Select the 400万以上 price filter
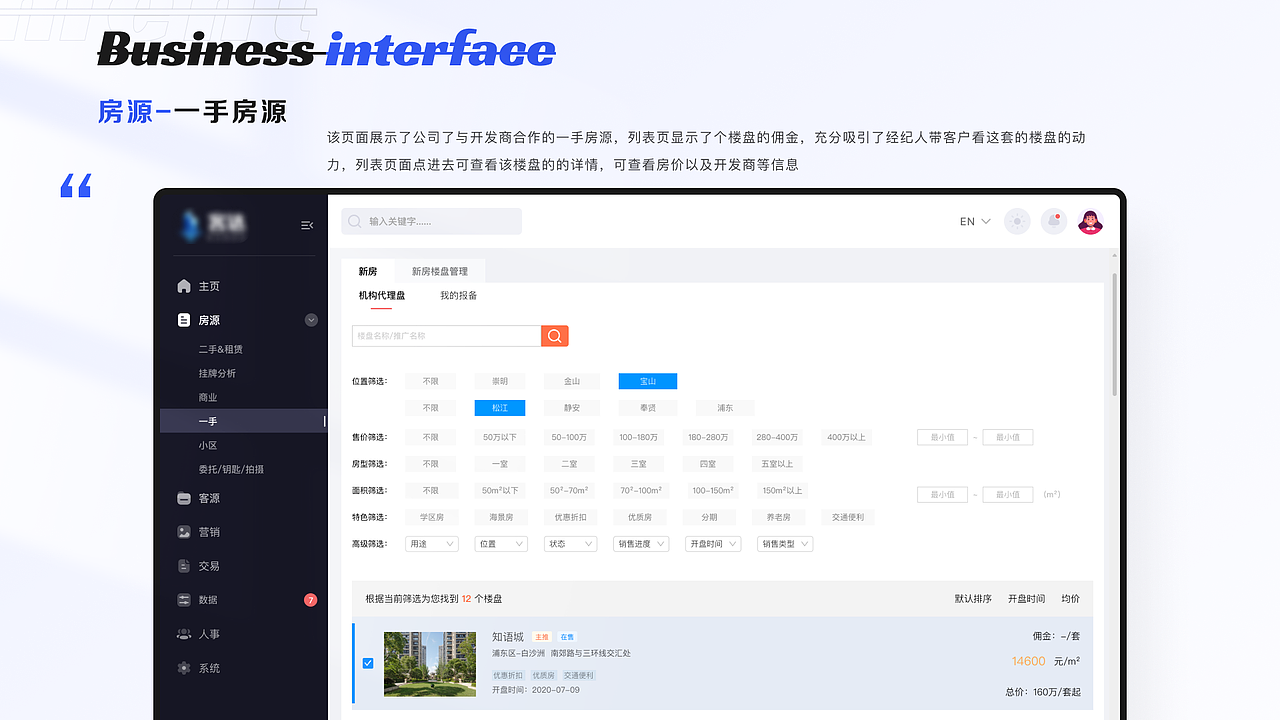Image resolution: width=1280 pixels, height=720 pixels. (847, 437)
